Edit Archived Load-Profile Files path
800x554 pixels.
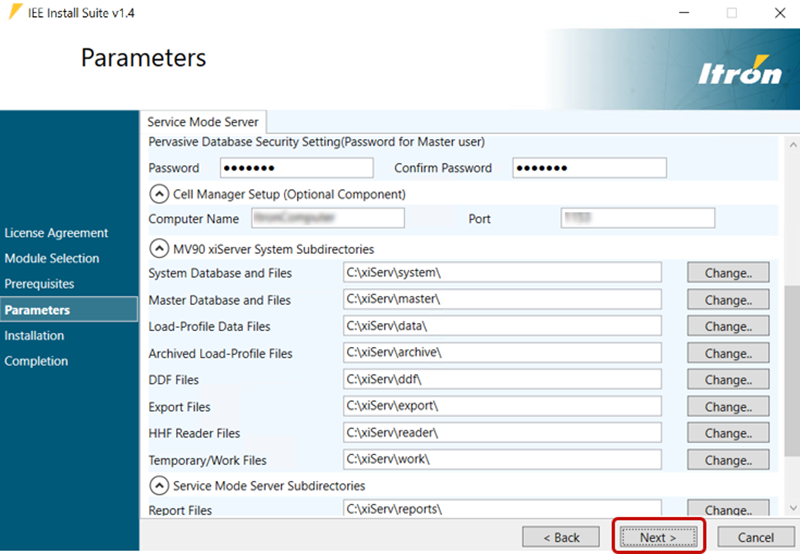502,352
